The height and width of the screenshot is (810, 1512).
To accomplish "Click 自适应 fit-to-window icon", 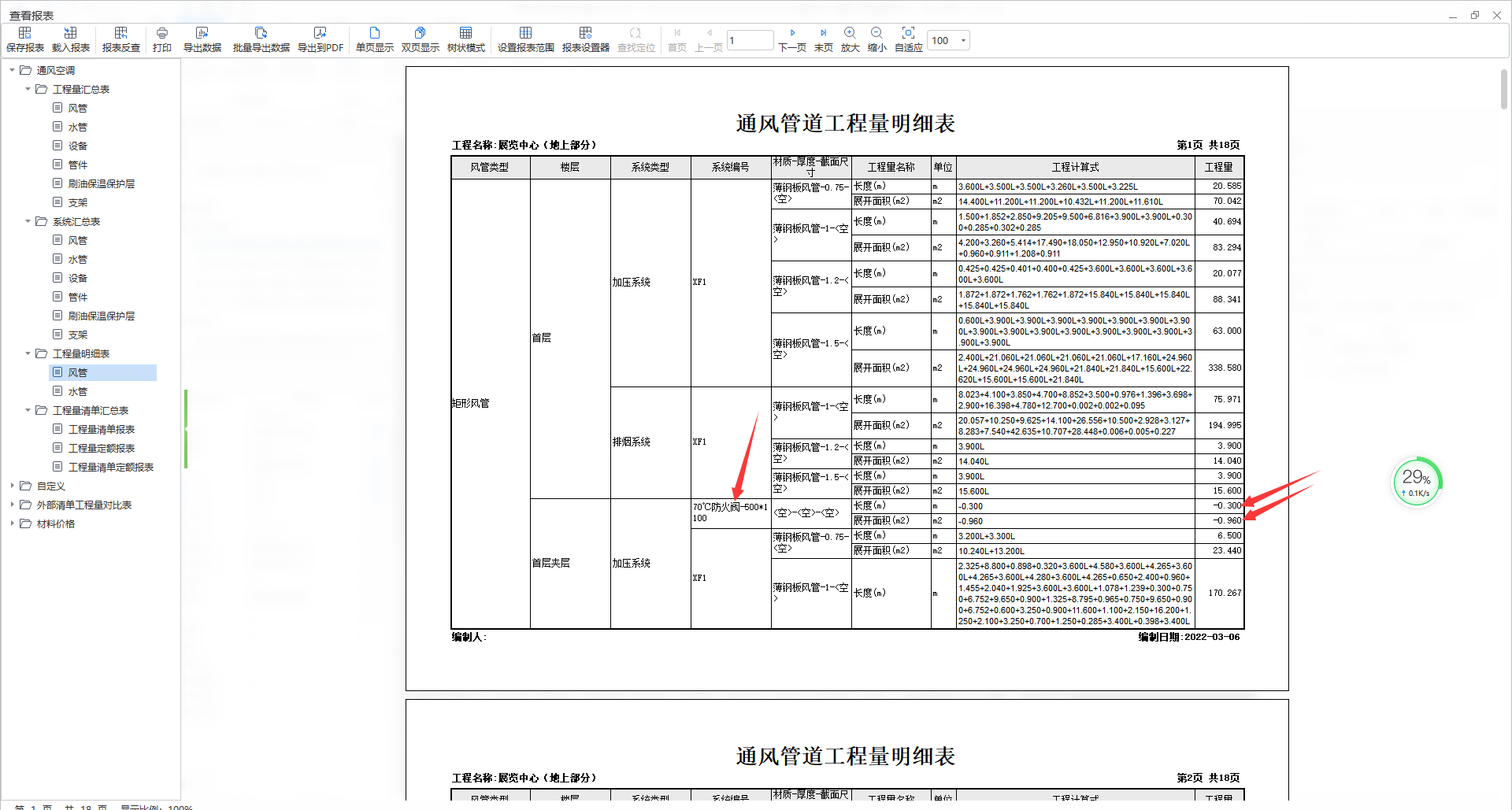I will (x=909, y=33).
